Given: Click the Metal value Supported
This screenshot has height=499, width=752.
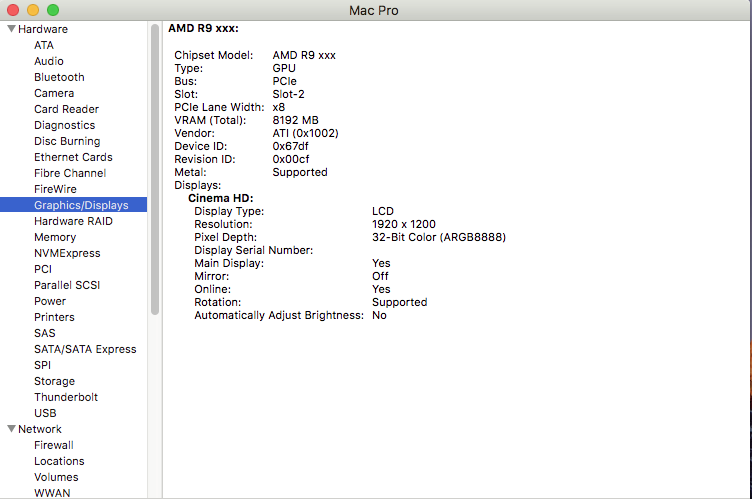Looking at the screenshot, I should pos(300,172).
